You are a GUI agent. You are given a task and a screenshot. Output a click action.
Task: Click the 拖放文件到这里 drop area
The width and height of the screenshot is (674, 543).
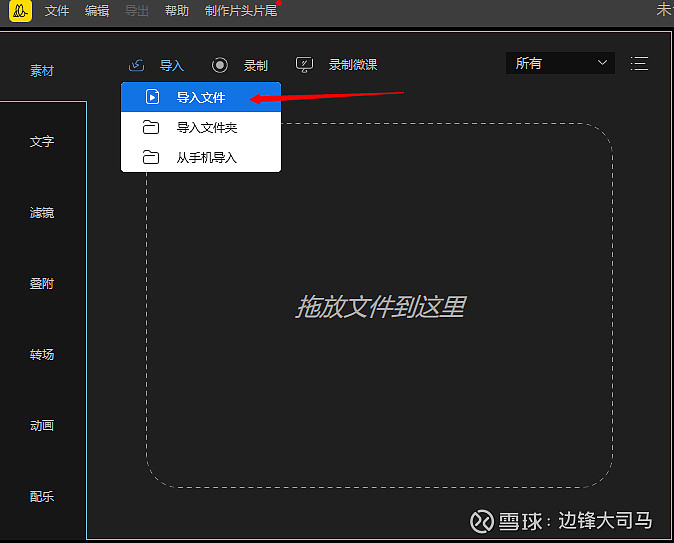click(x=380, y=307)
